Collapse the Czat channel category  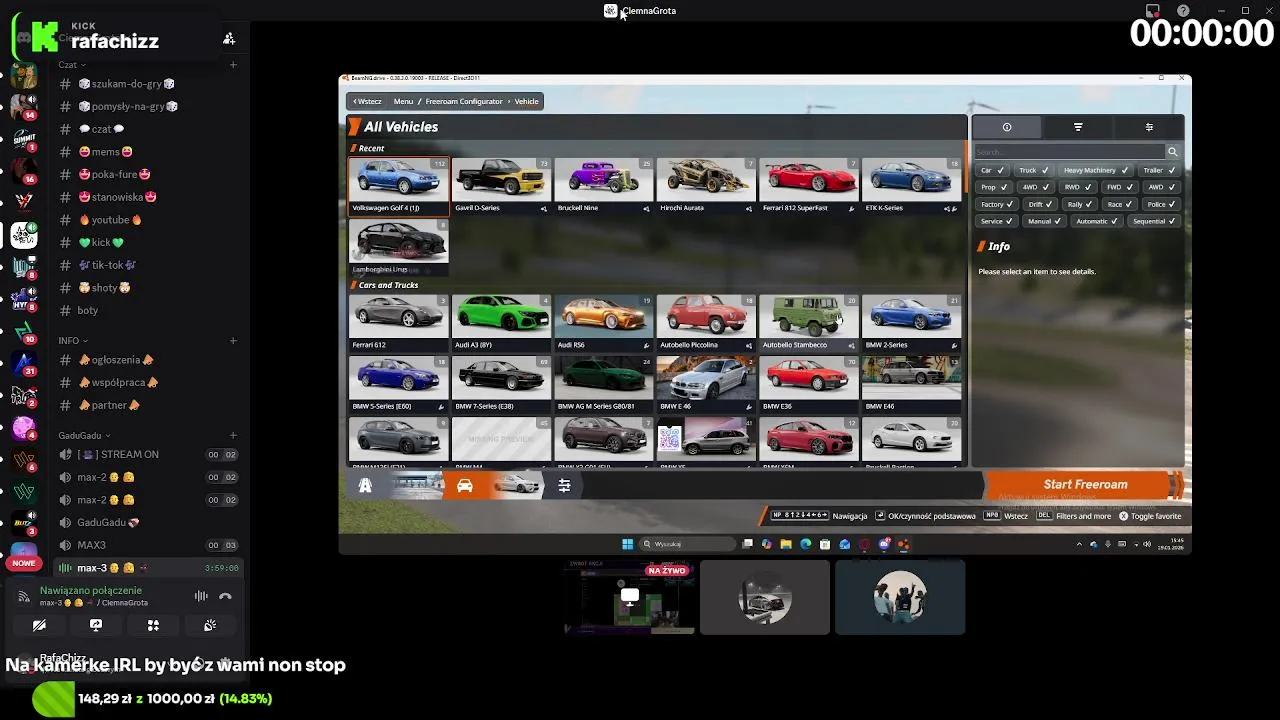point(71,65)
